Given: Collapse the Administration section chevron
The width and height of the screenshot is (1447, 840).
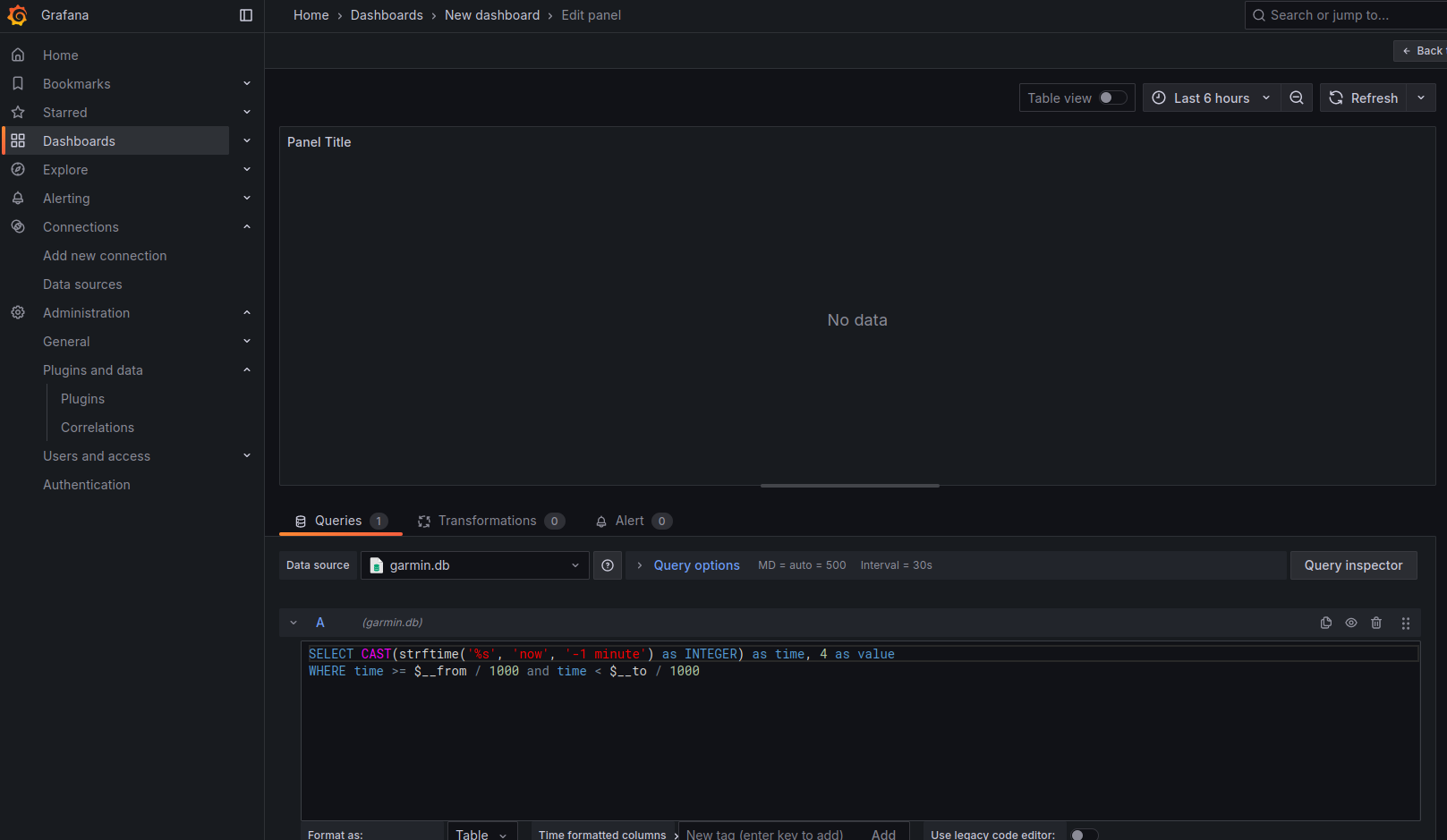Looking at the screenshot, I should [x=247, y=313].
